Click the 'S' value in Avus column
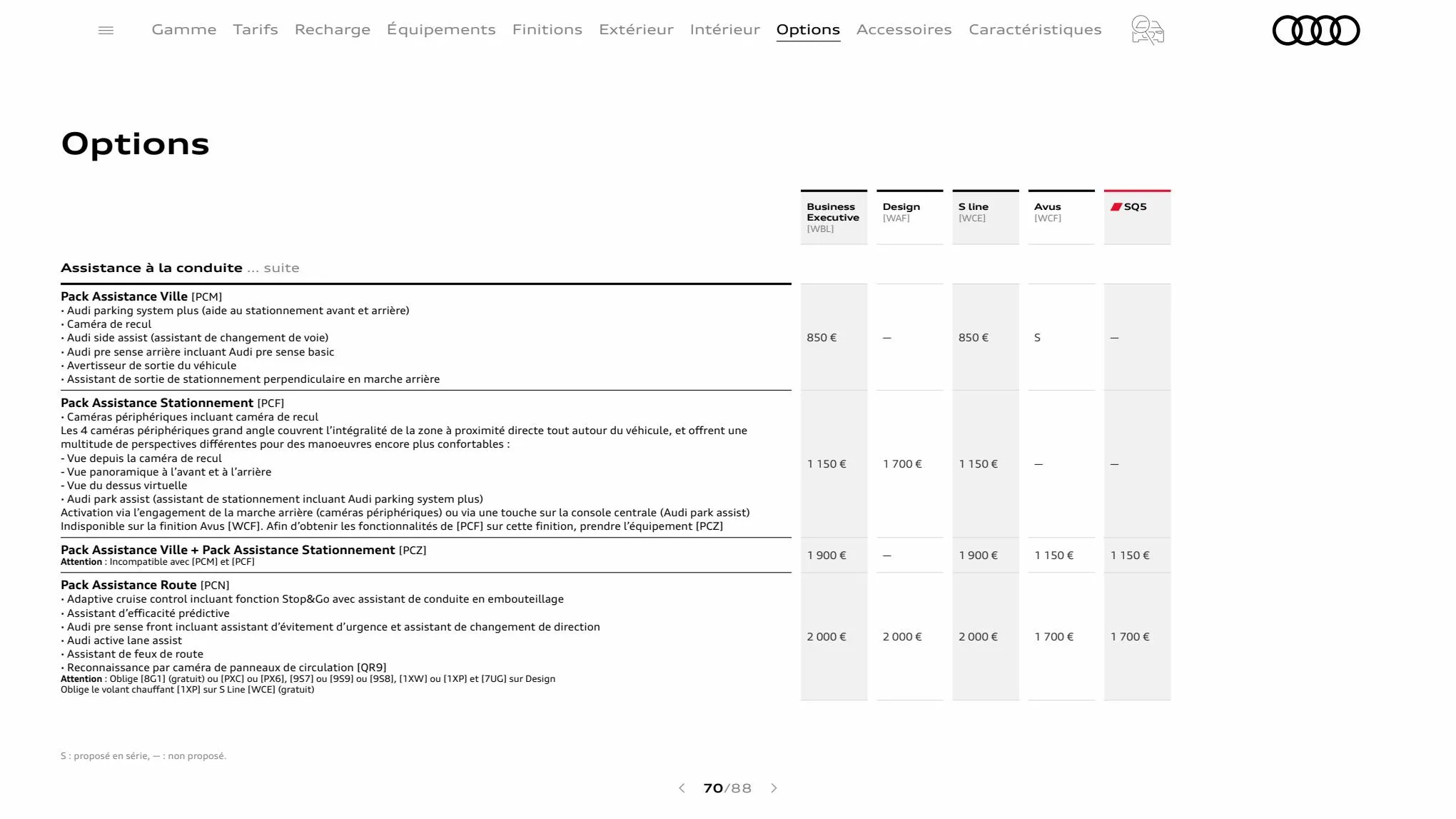Screen dimensions: 1456x819 [1037, 337]
